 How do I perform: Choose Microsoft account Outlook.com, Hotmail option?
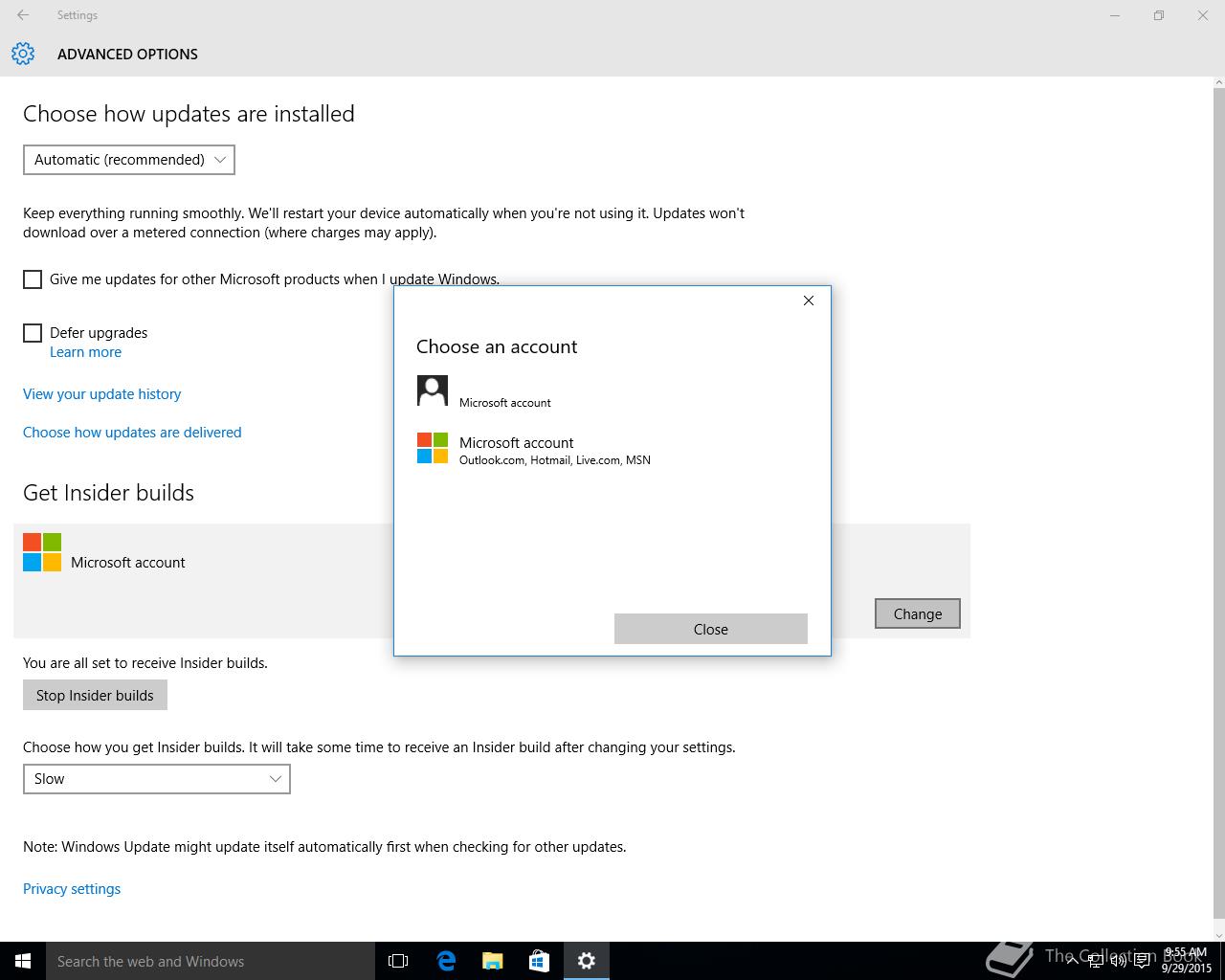pyautogui.click(x=612, y=449)
